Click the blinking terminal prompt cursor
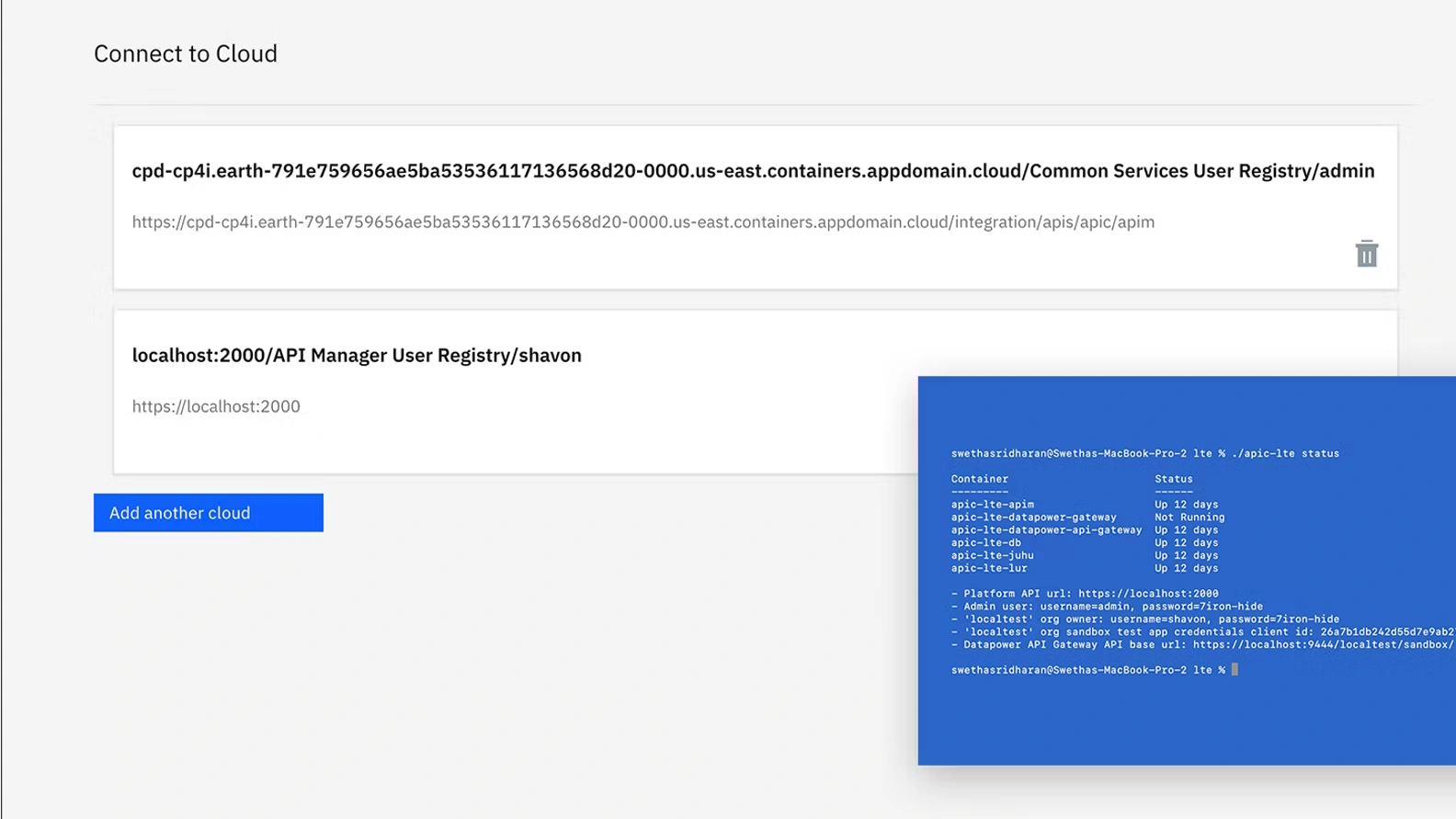This screenshot has height=819, width=1456. pyautogui.click(x=1234, y=669)
